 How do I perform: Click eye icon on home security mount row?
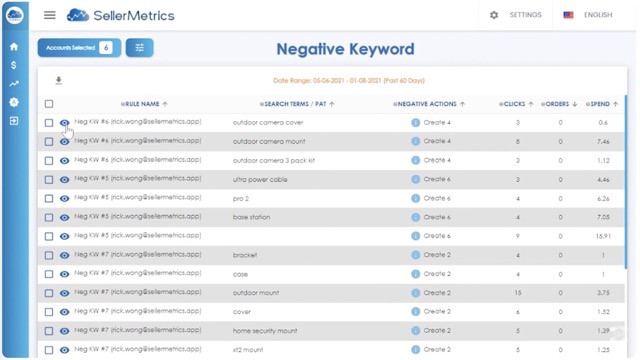[x=64, y=331]
